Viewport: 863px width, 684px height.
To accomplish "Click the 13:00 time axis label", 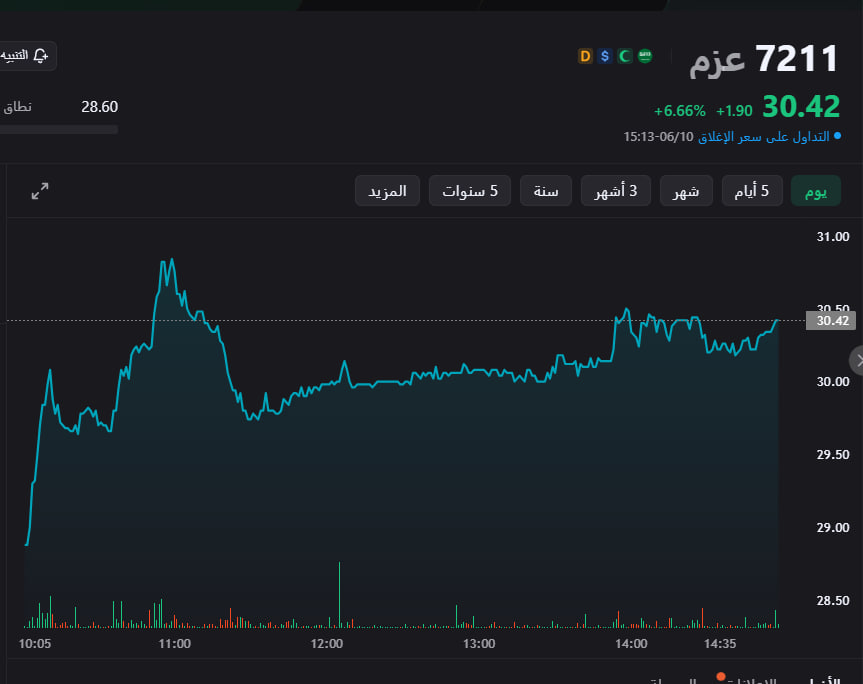I will pyautogui.click(x=479, y=644).
